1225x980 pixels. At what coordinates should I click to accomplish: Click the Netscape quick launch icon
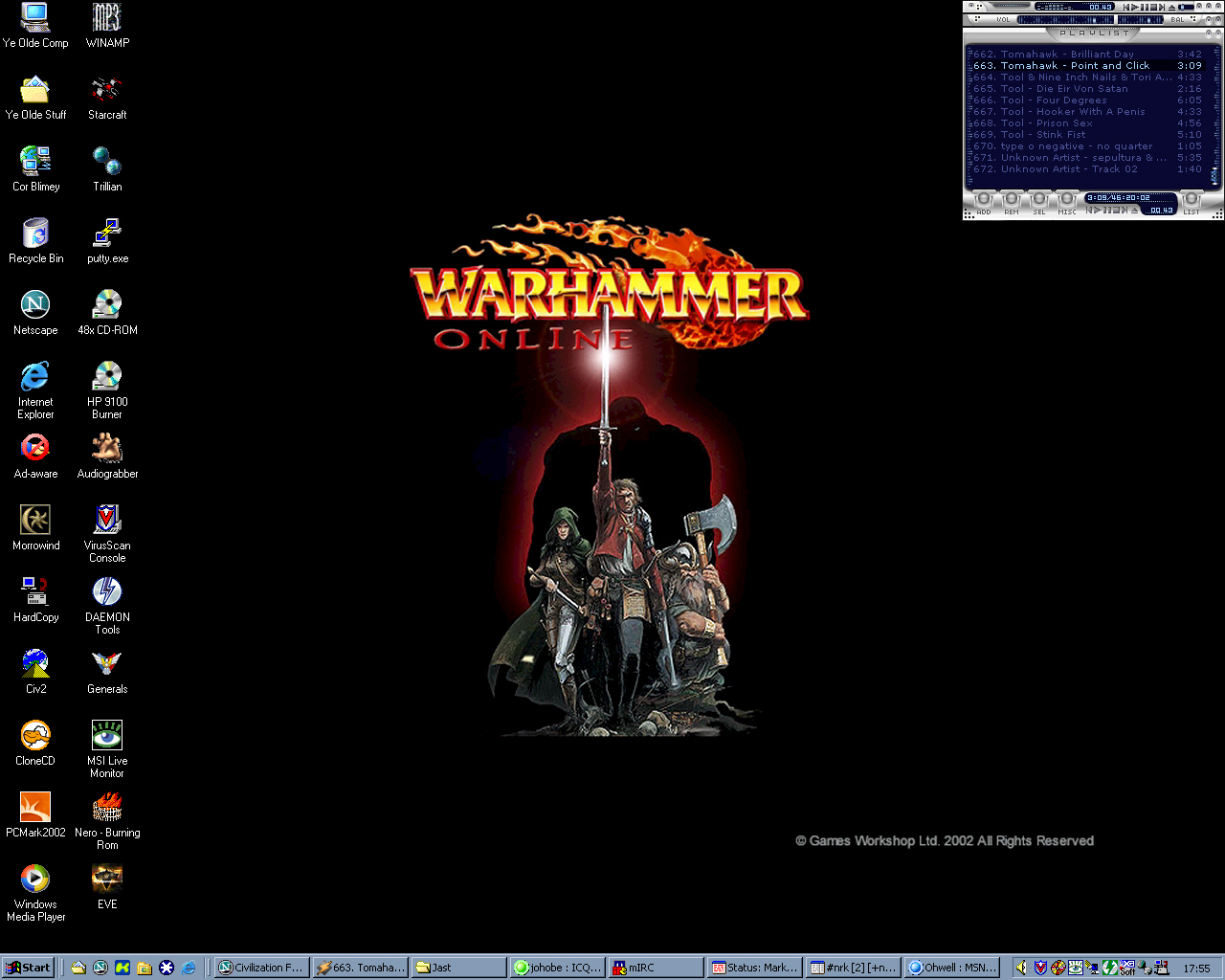click(x=100, y=968)
